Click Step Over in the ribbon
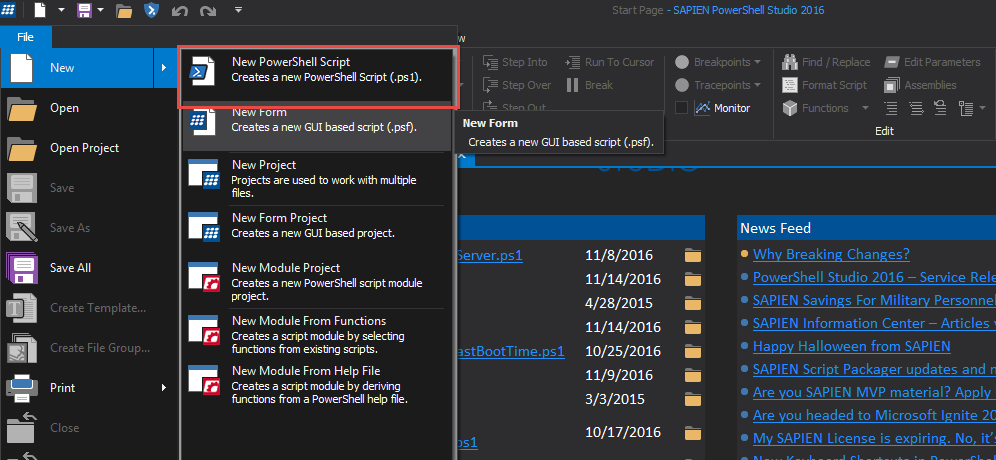This screenshot has width=996, height=460. tap(516, 85)
